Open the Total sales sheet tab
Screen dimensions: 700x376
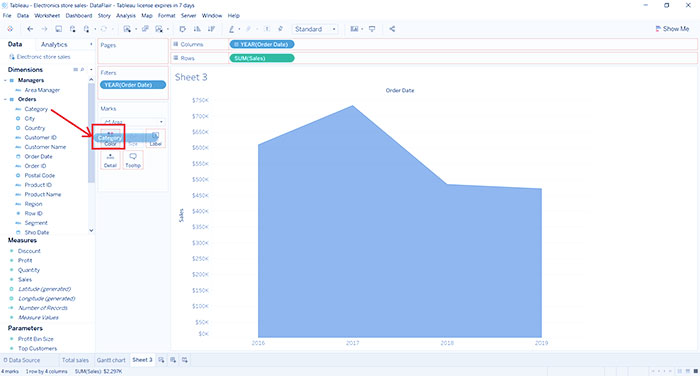tap(75, 360)
